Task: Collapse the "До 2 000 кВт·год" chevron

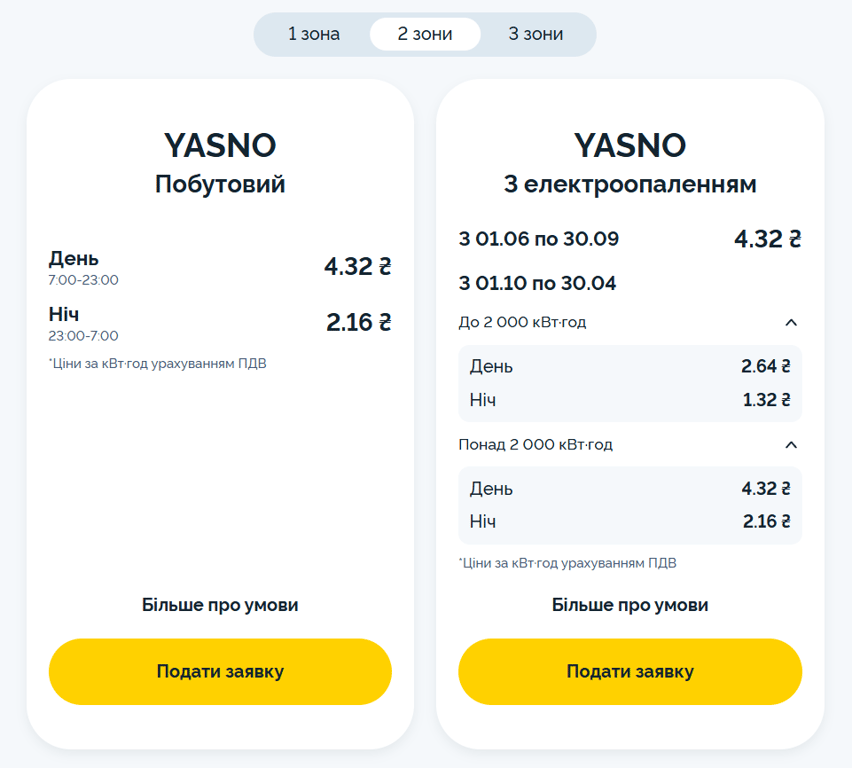Action: (x=790, y=322)
